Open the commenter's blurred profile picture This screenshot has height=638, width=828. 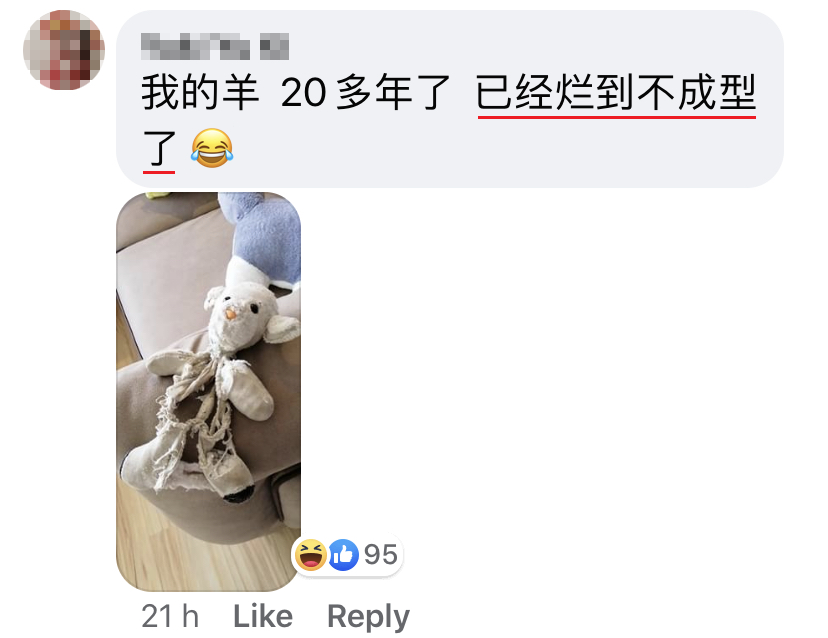coord(64,50)
